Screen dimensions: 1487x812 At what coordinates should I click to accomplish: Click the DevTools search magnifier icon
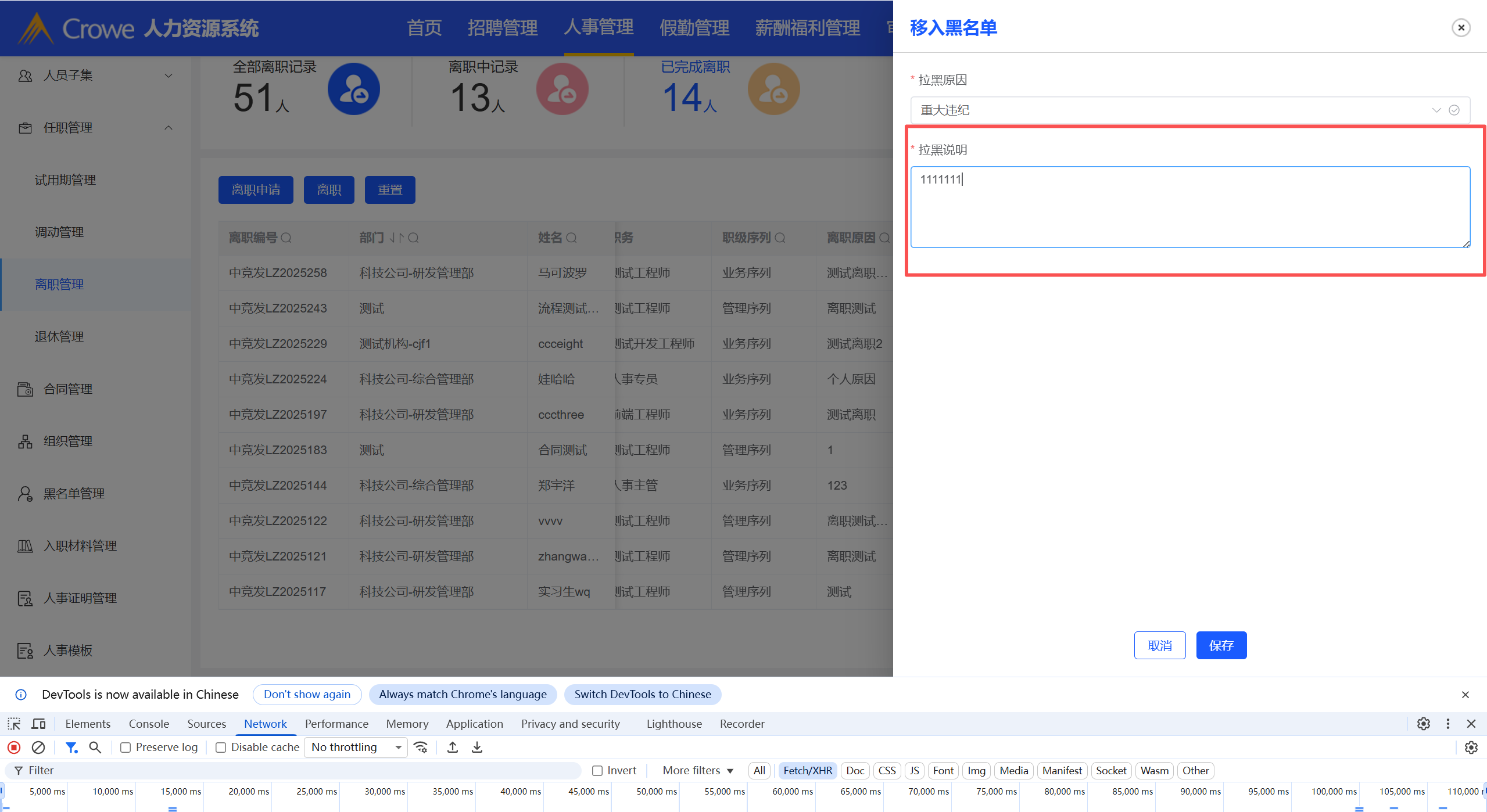coord(95,748)
